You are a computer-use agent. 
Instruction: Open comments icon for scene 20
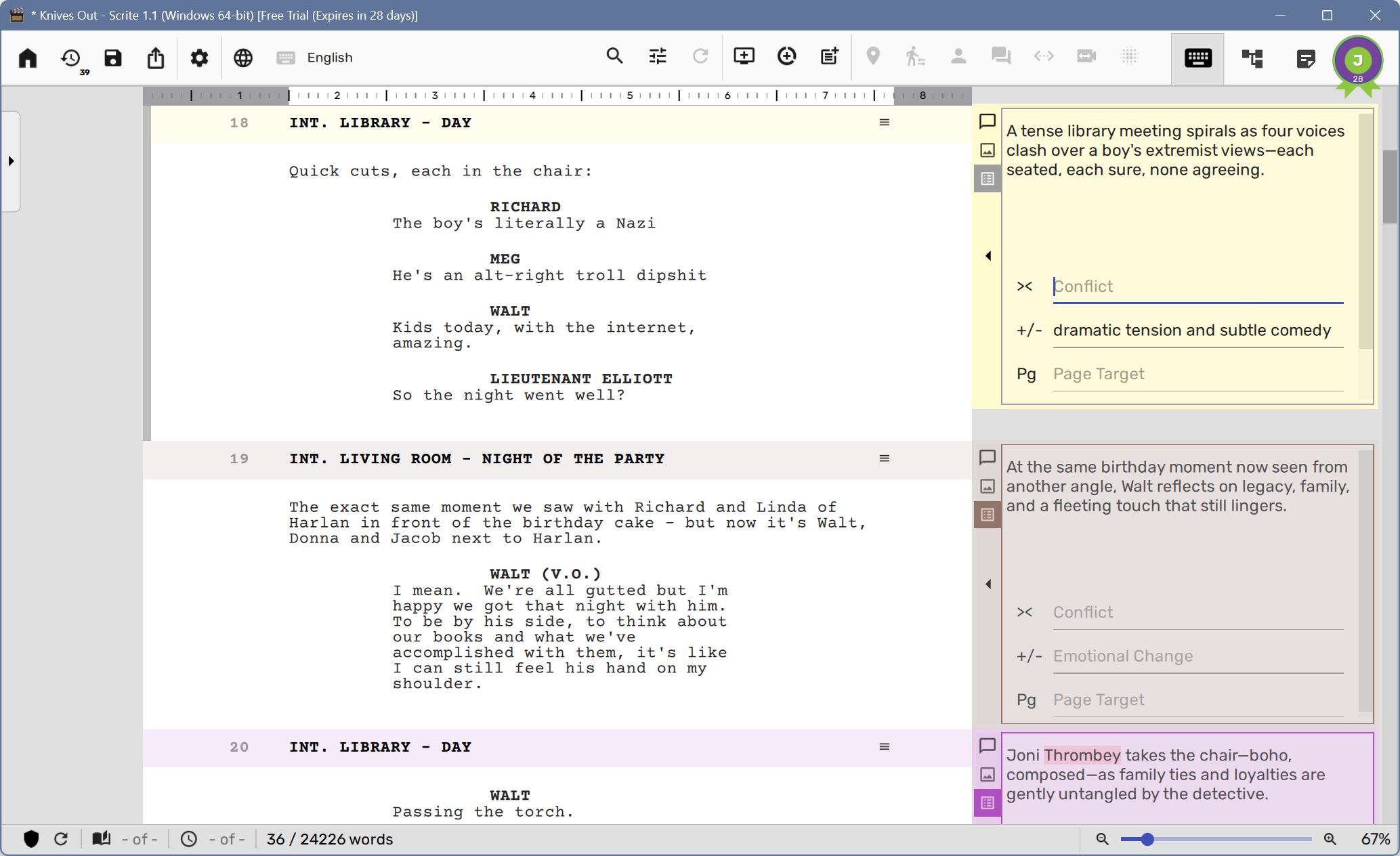tap(988, 746)
